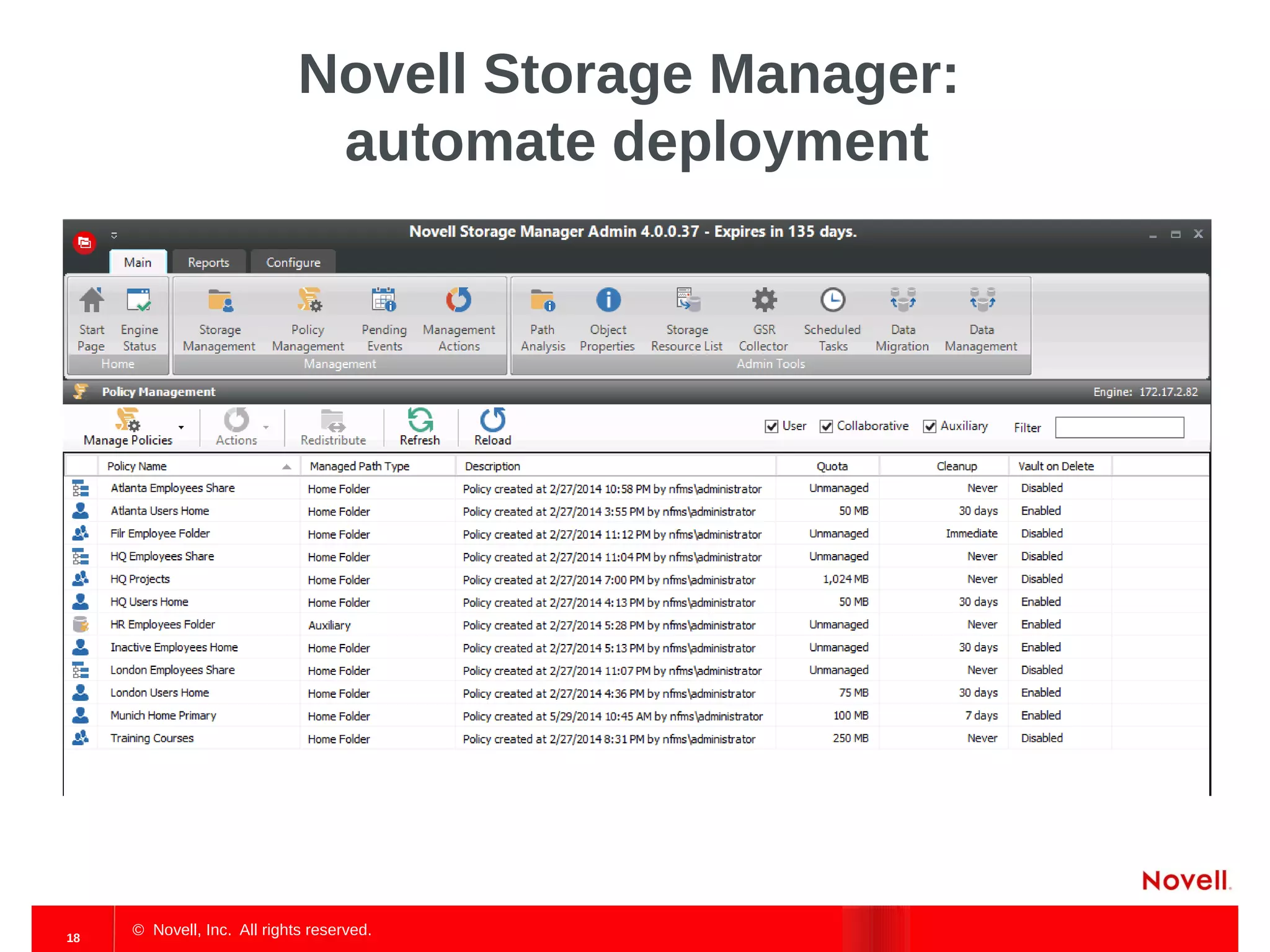
Task: Switch to the Configure tab
Action: click(293, 262)
